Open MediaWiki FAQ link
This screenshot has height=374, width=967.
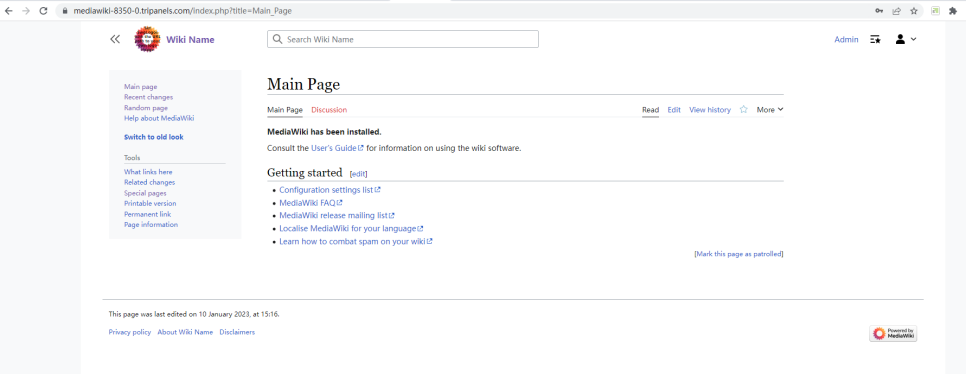coord(311,202)
